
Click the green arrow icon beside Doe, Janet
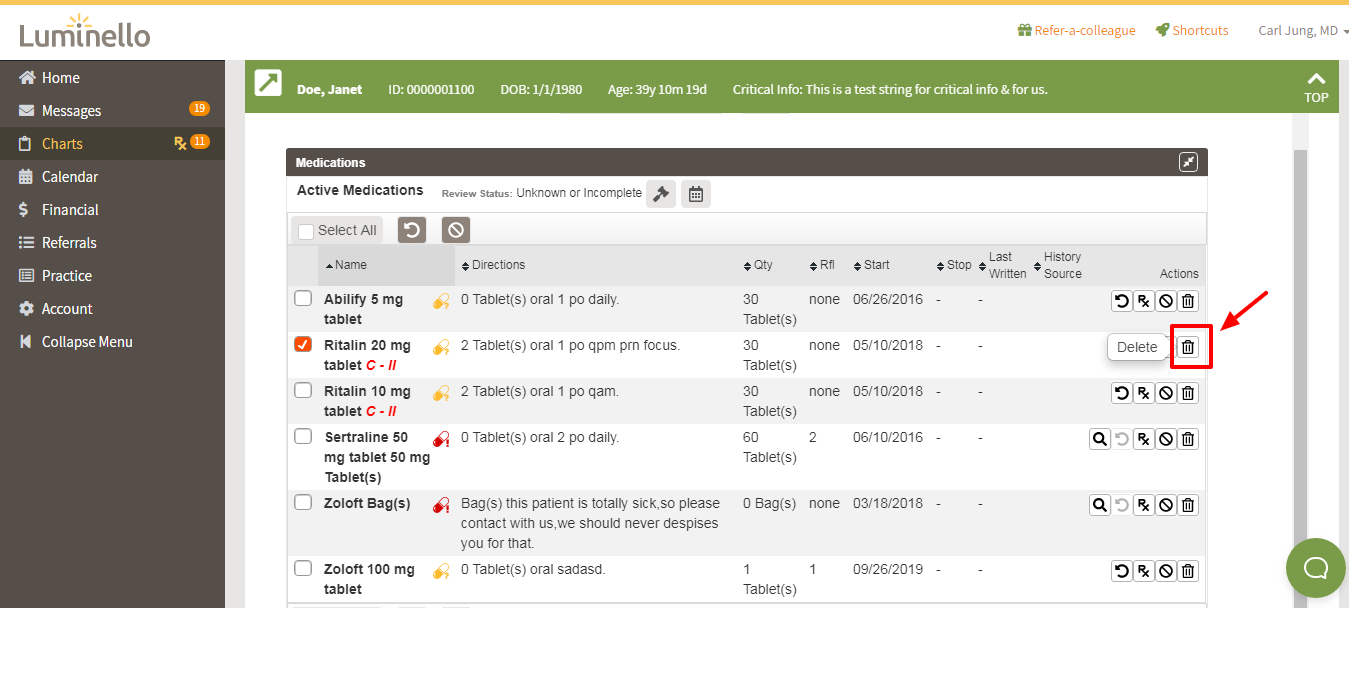coord(268,83)
